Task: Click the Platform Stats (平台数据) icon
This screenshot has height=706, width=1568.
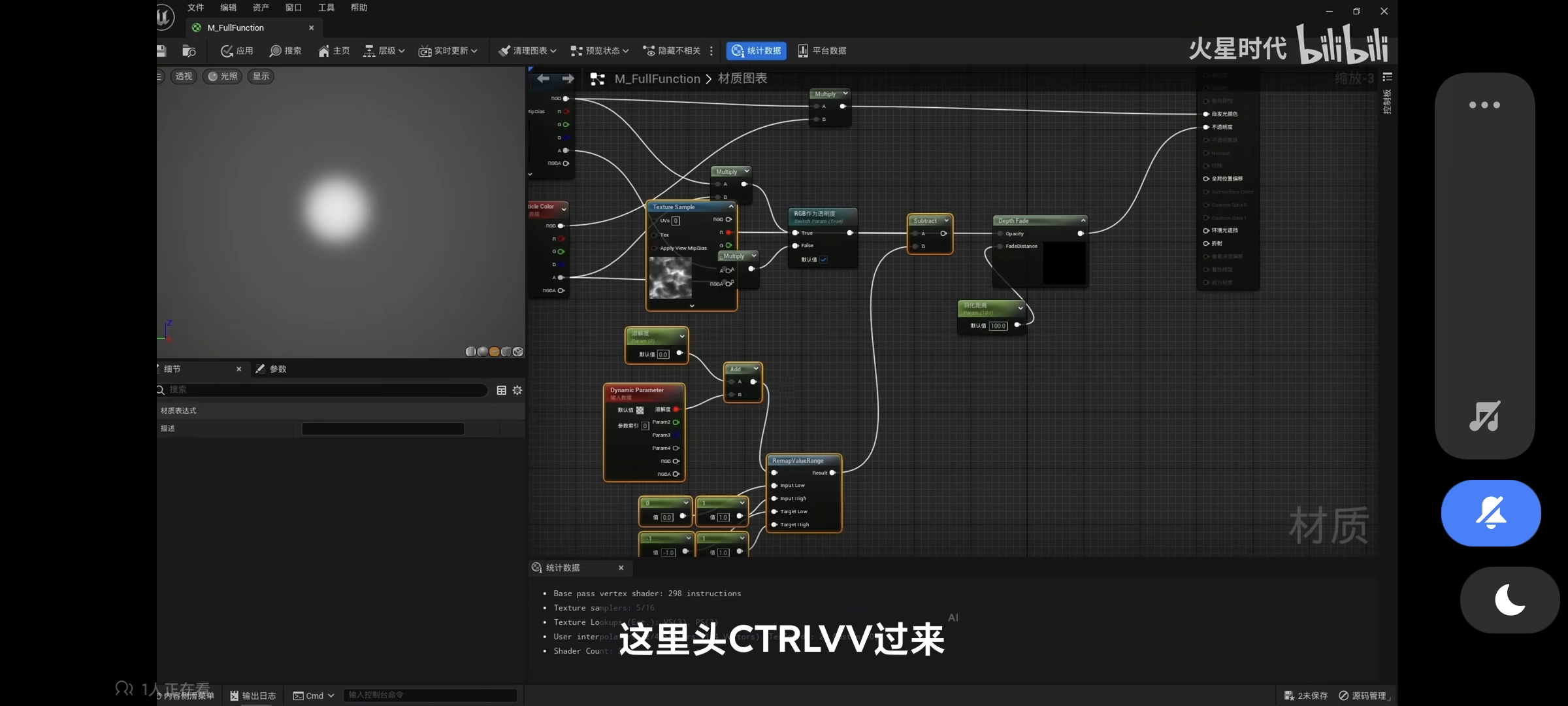Action: 803,51
